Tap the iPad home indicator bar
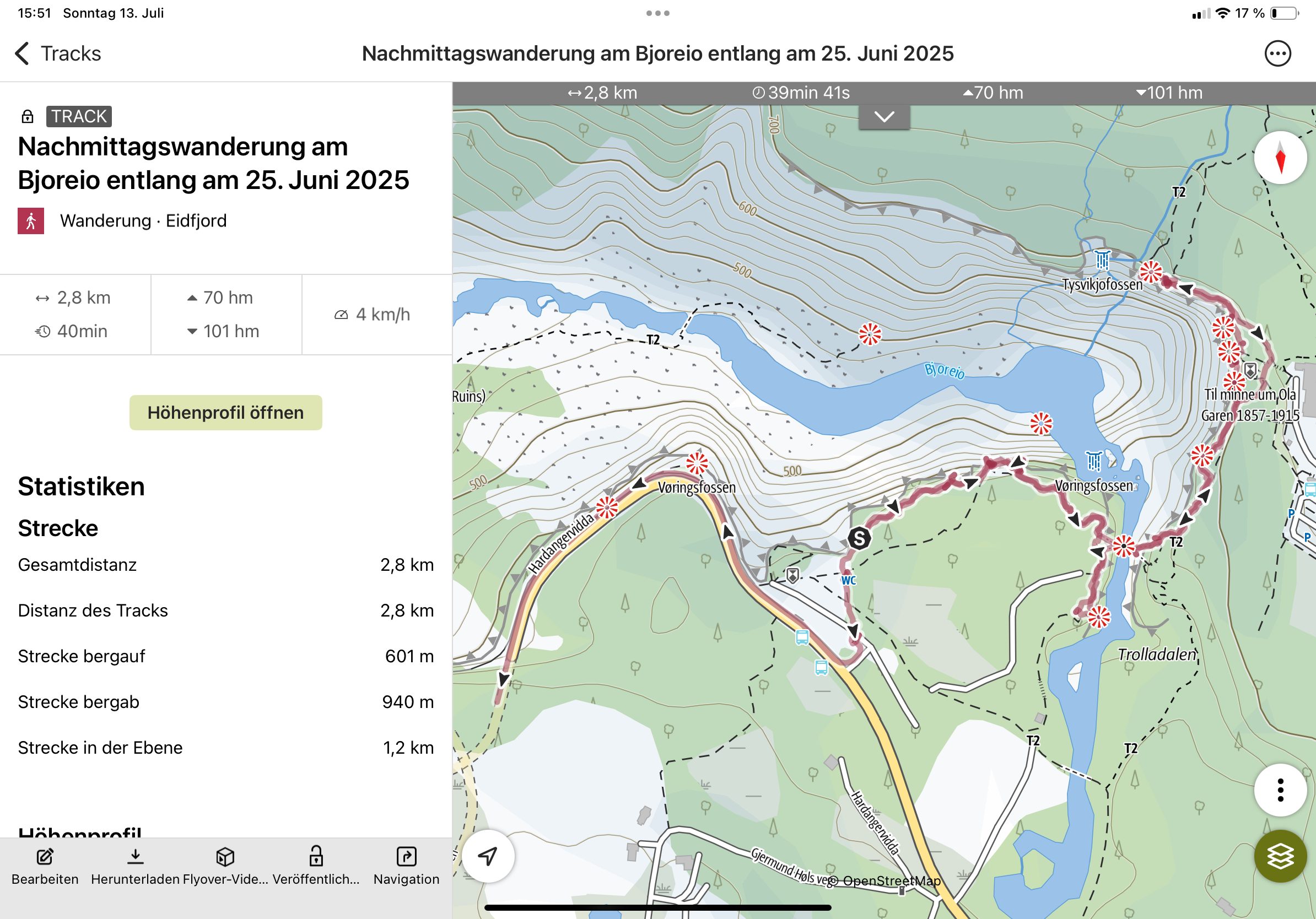 tap(657, 907)
